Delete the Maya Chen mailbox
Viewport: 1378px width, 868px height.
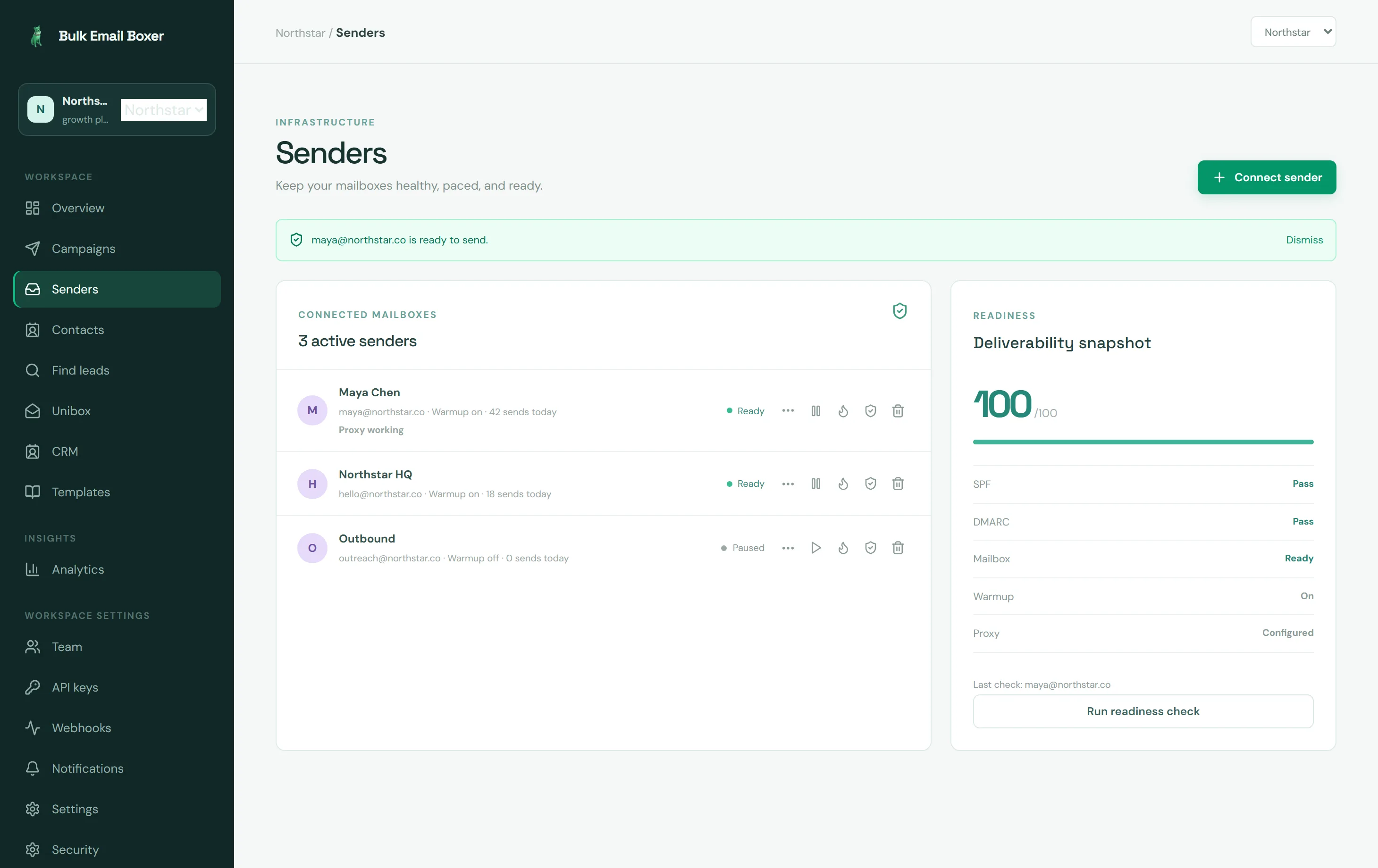[x=898, y=411]
